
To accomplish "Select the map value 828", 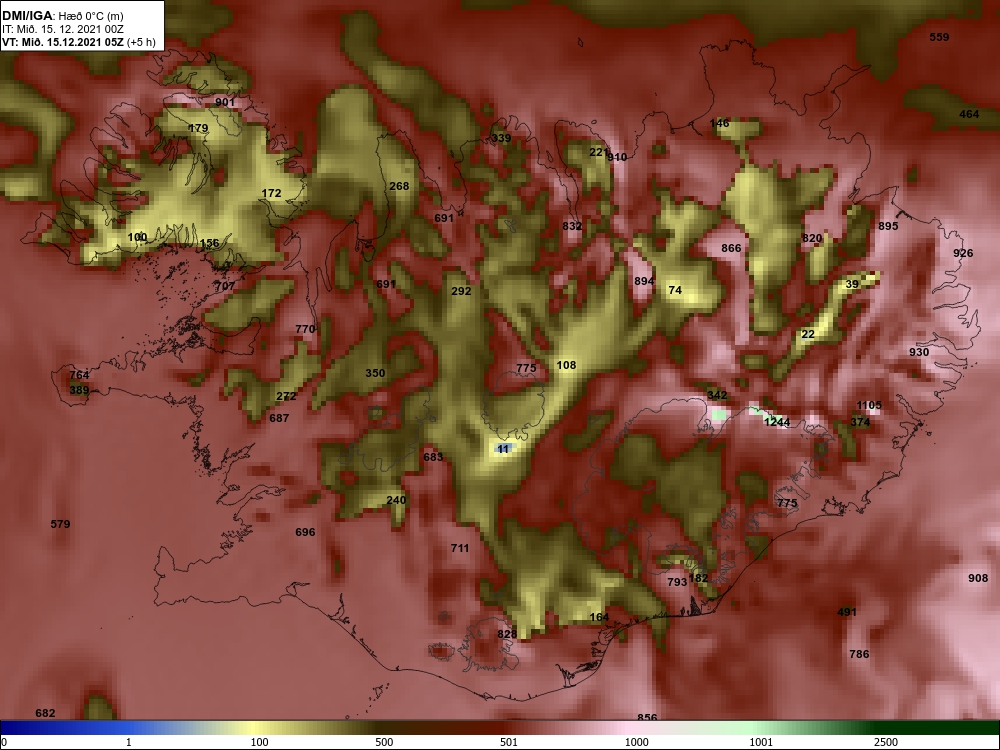I will coord(507,634).
